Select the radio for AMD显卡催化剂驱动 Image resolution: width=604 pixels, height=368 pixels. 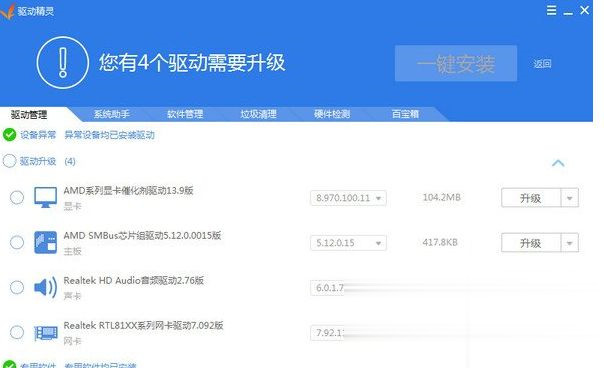tap(17, 197)
